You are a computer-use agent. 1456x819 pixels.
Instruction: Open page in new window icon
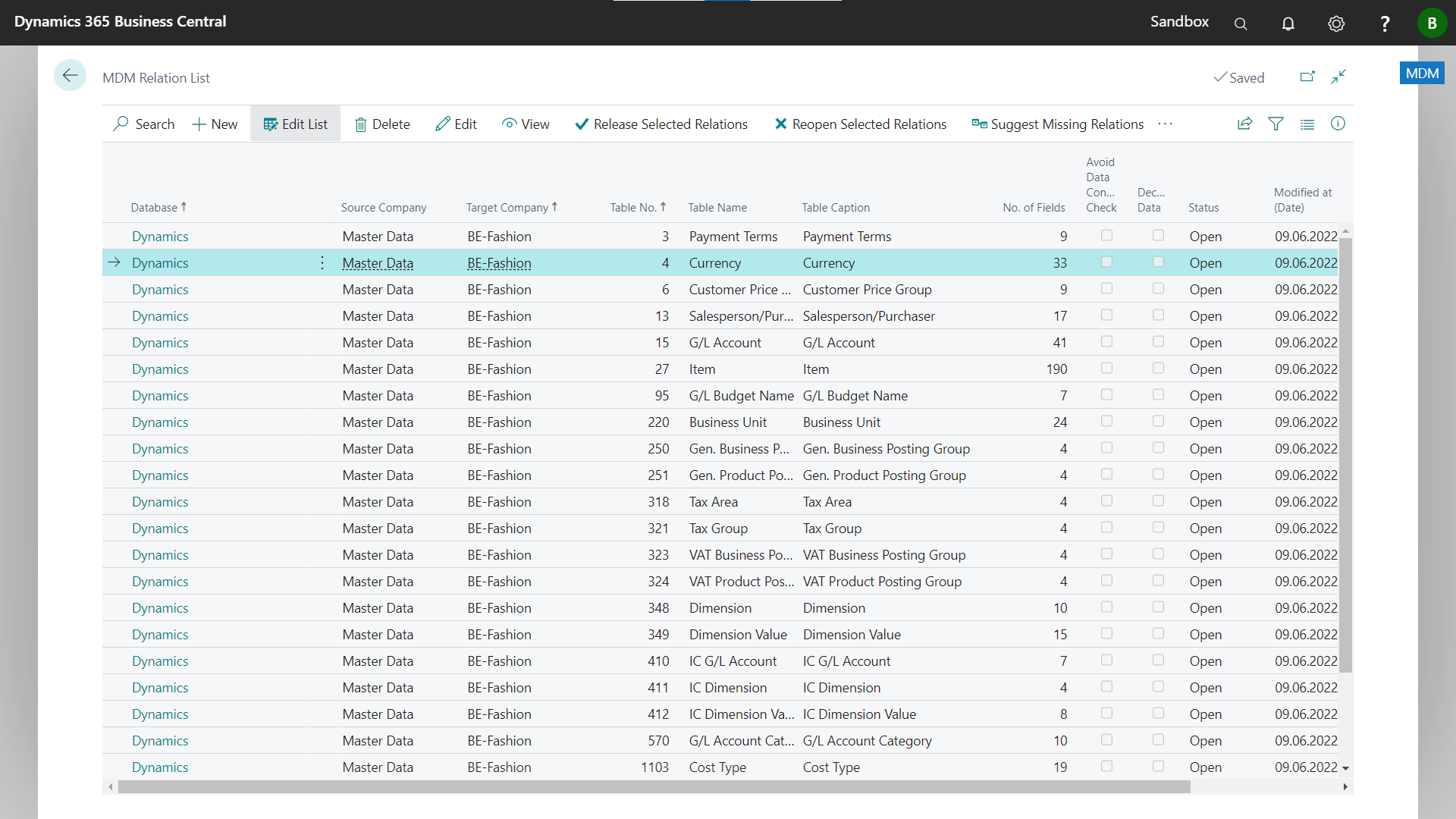(x=1307, y=77)
